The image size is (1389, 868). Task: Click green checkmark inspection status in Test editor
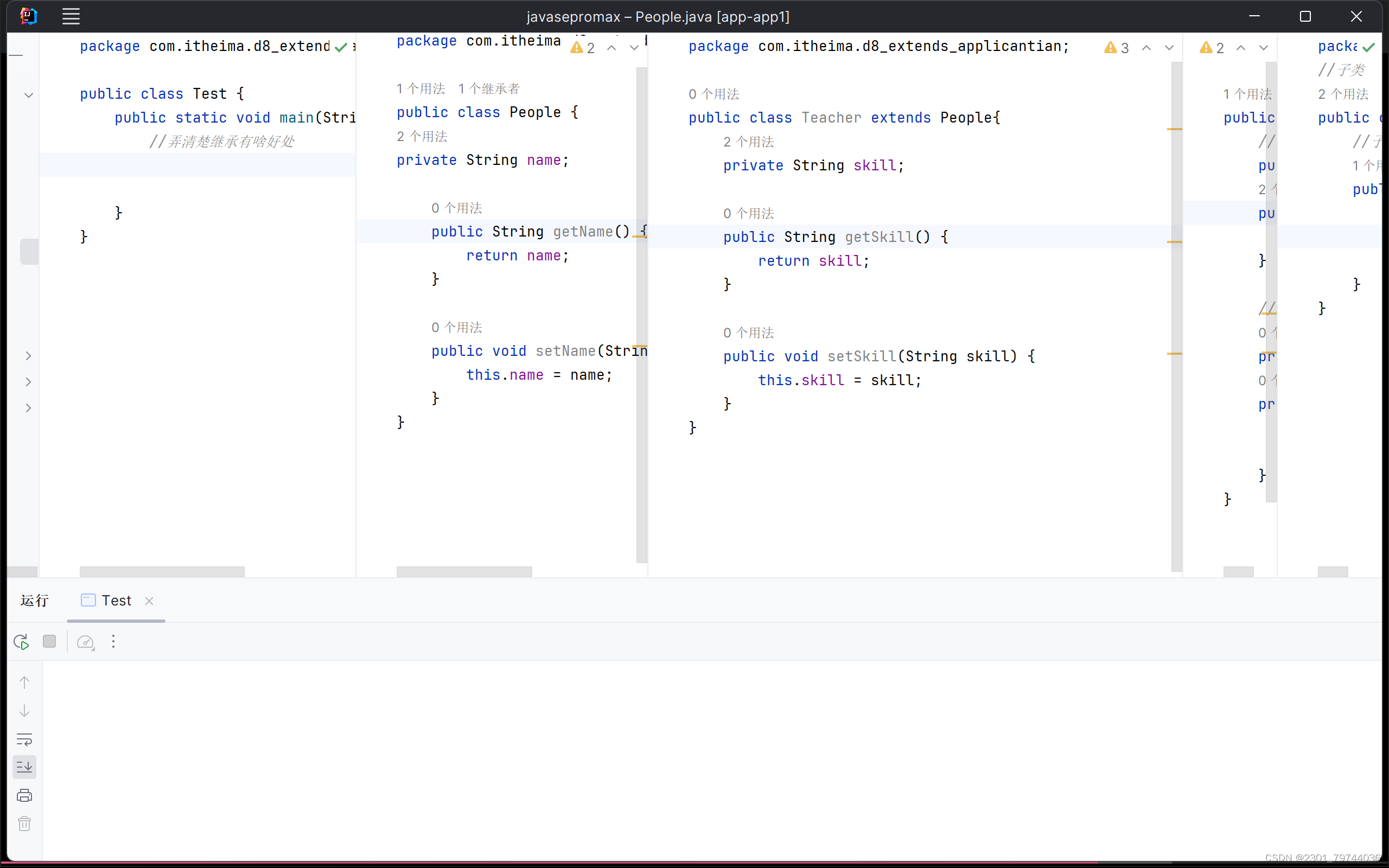(341, 47)
